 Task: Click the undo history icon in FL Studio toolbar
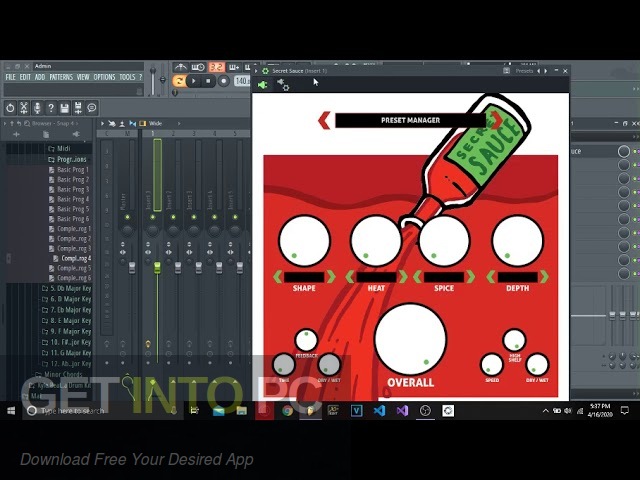[10, 108]
